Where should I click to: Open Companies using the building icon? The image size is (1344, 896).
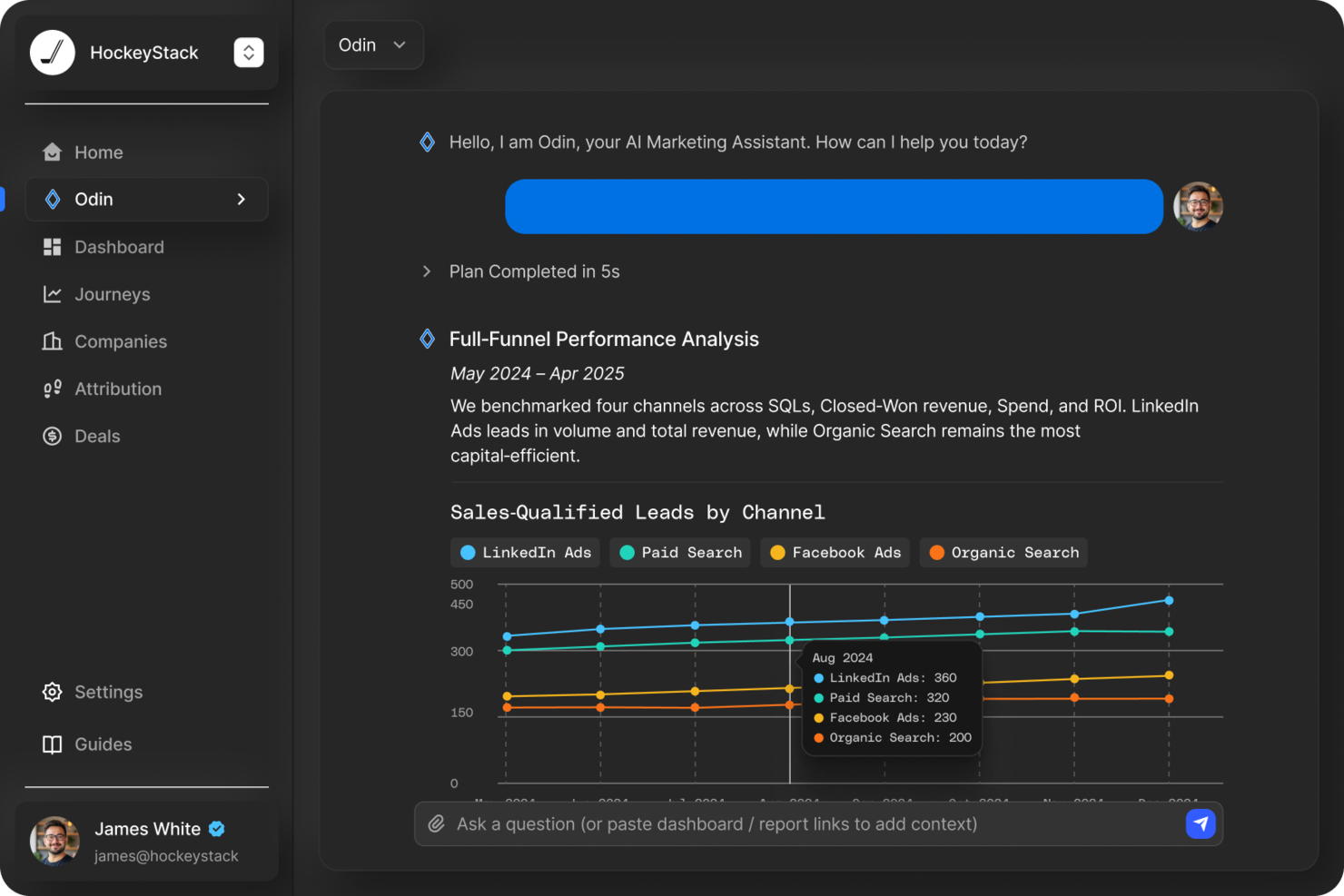[52, 341]
